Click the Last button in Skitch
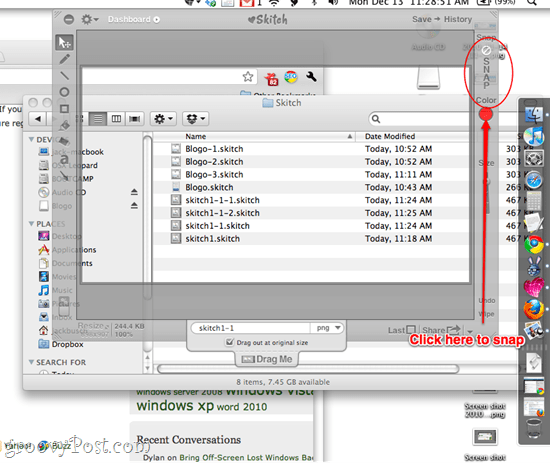 click(x=402, y=330)
